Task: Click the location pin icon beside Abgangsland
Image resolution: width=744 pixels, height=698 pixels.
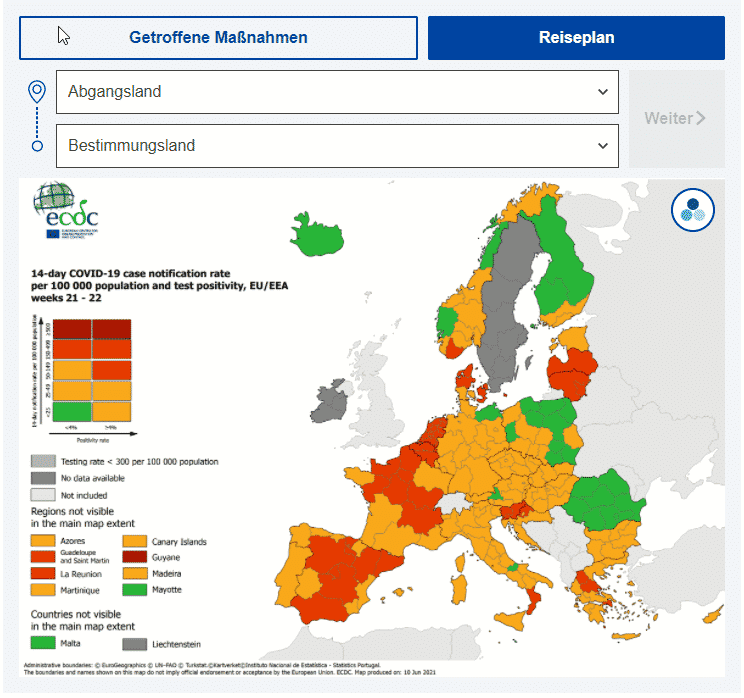Action: pos(37,93)
